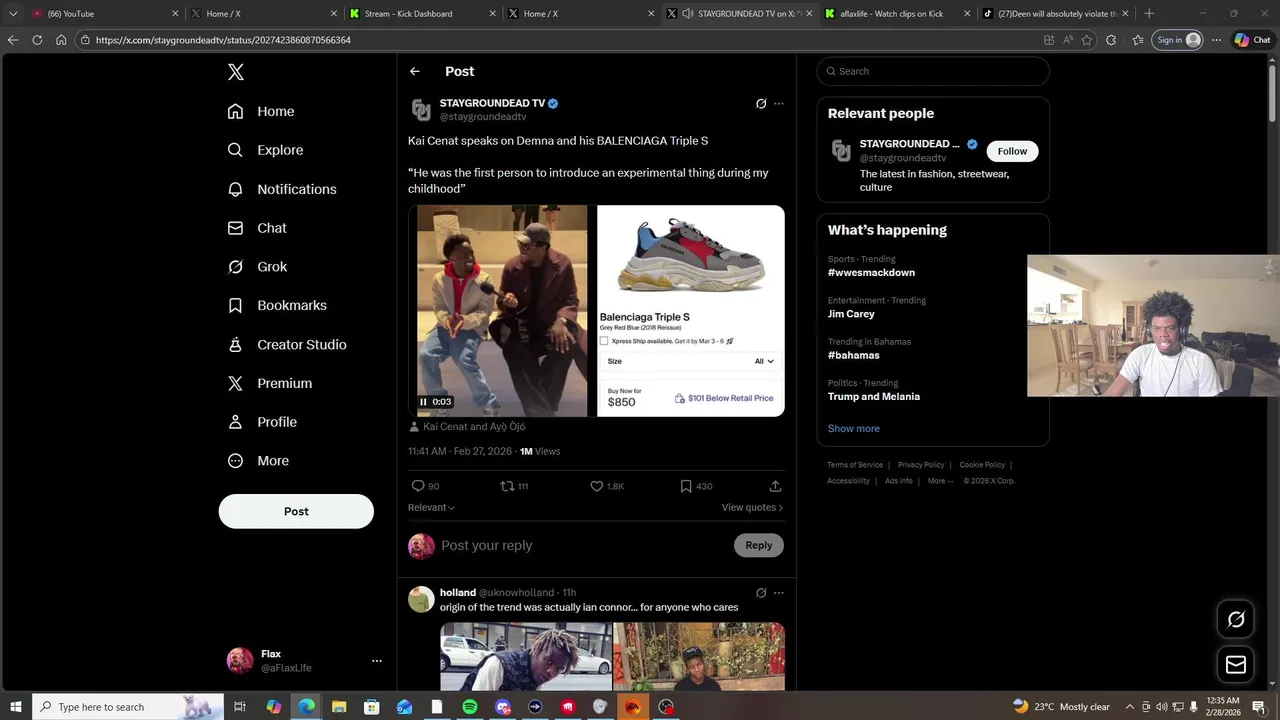Open Terms of Service link
This screenshot has height=720, width=1280.
[855, 465]
